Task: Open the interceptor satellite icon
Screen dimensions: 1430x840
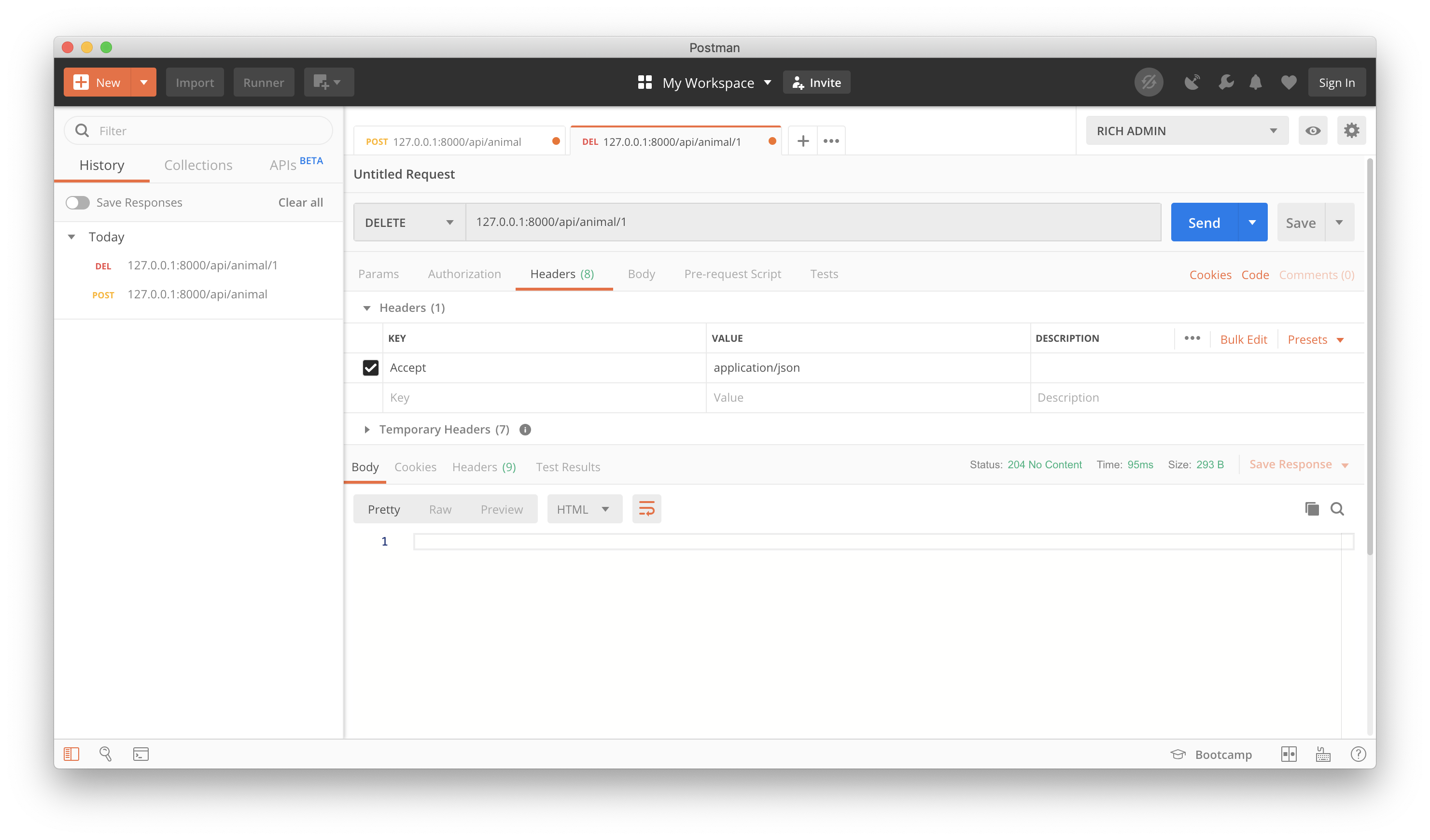Action: (1192, 82)
